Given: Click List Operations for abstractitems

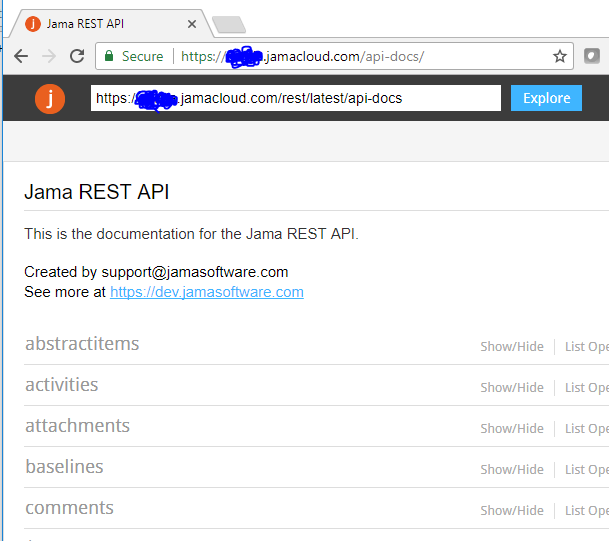Looking at the screenshot, I should coord(587,346).
